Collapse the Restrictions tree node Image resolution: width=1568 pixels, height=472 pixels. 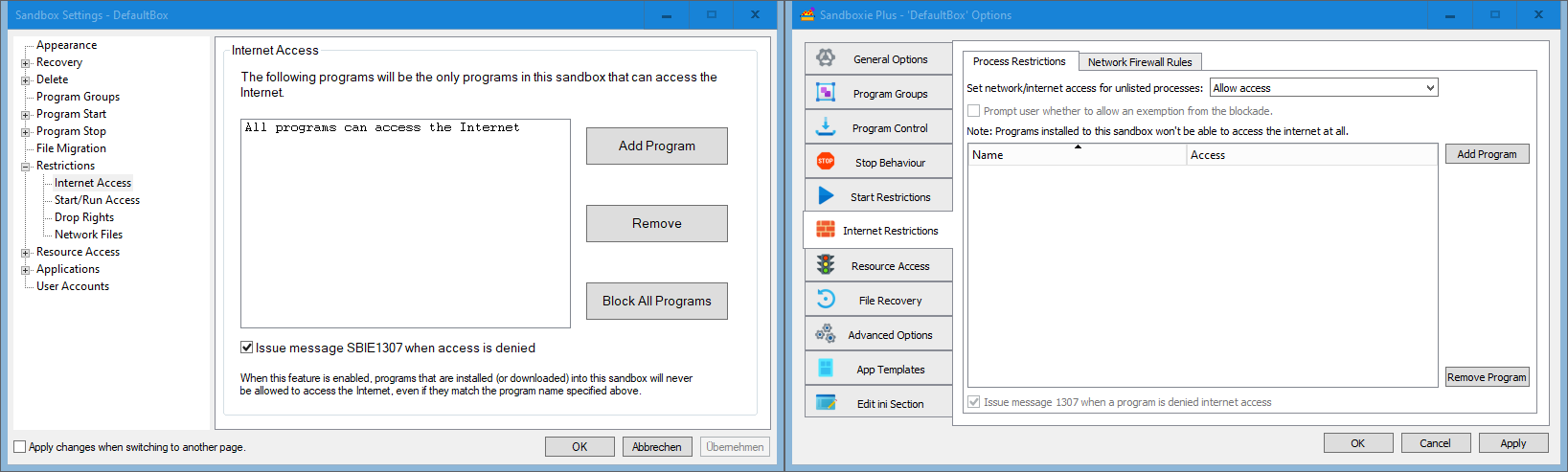click(26, 167)
